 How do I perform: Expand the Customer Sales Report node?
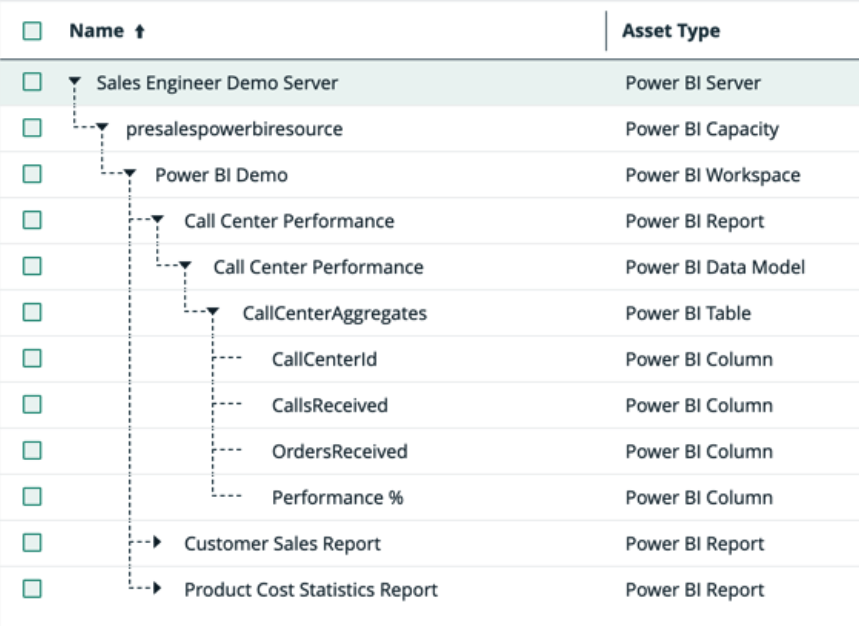point(157,543)
